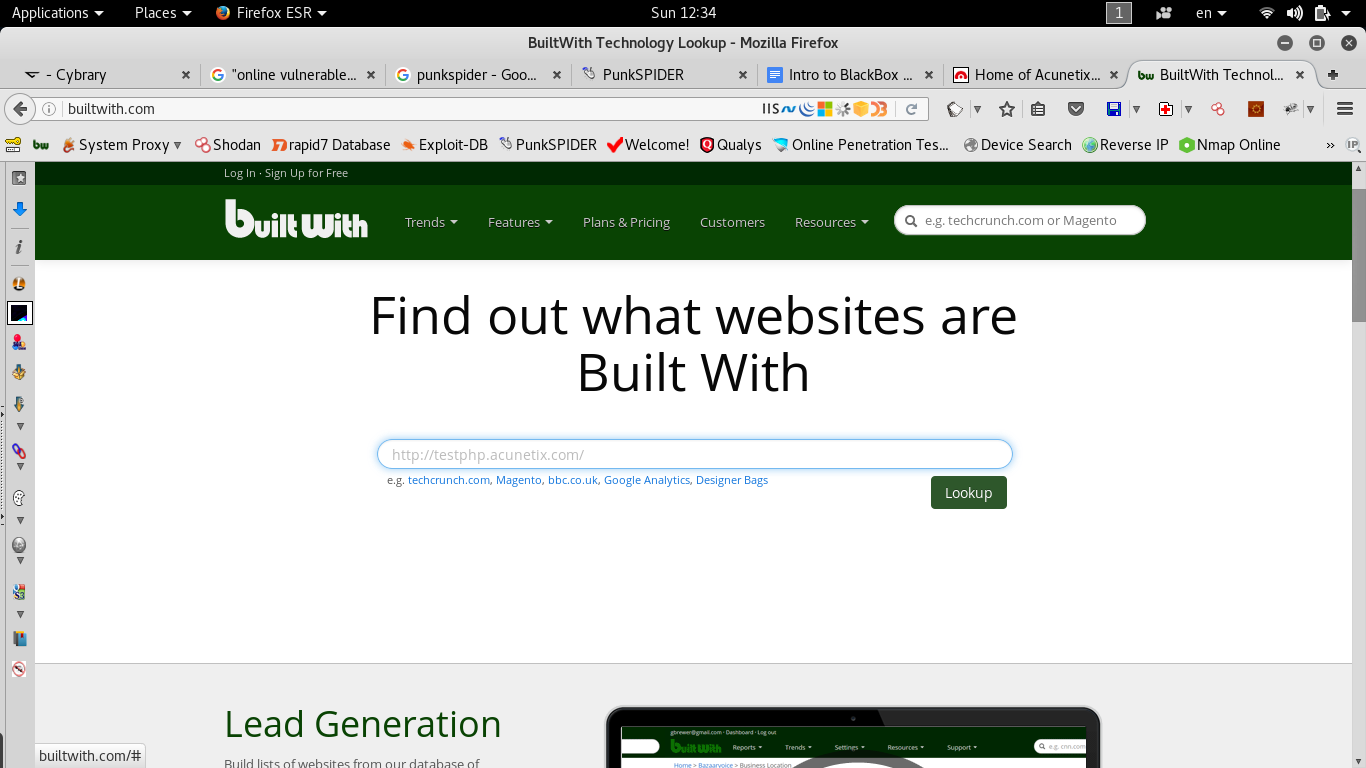Open dropdown arrow next to tag icon
1366x768 pixels.
(x=977, y=109)
